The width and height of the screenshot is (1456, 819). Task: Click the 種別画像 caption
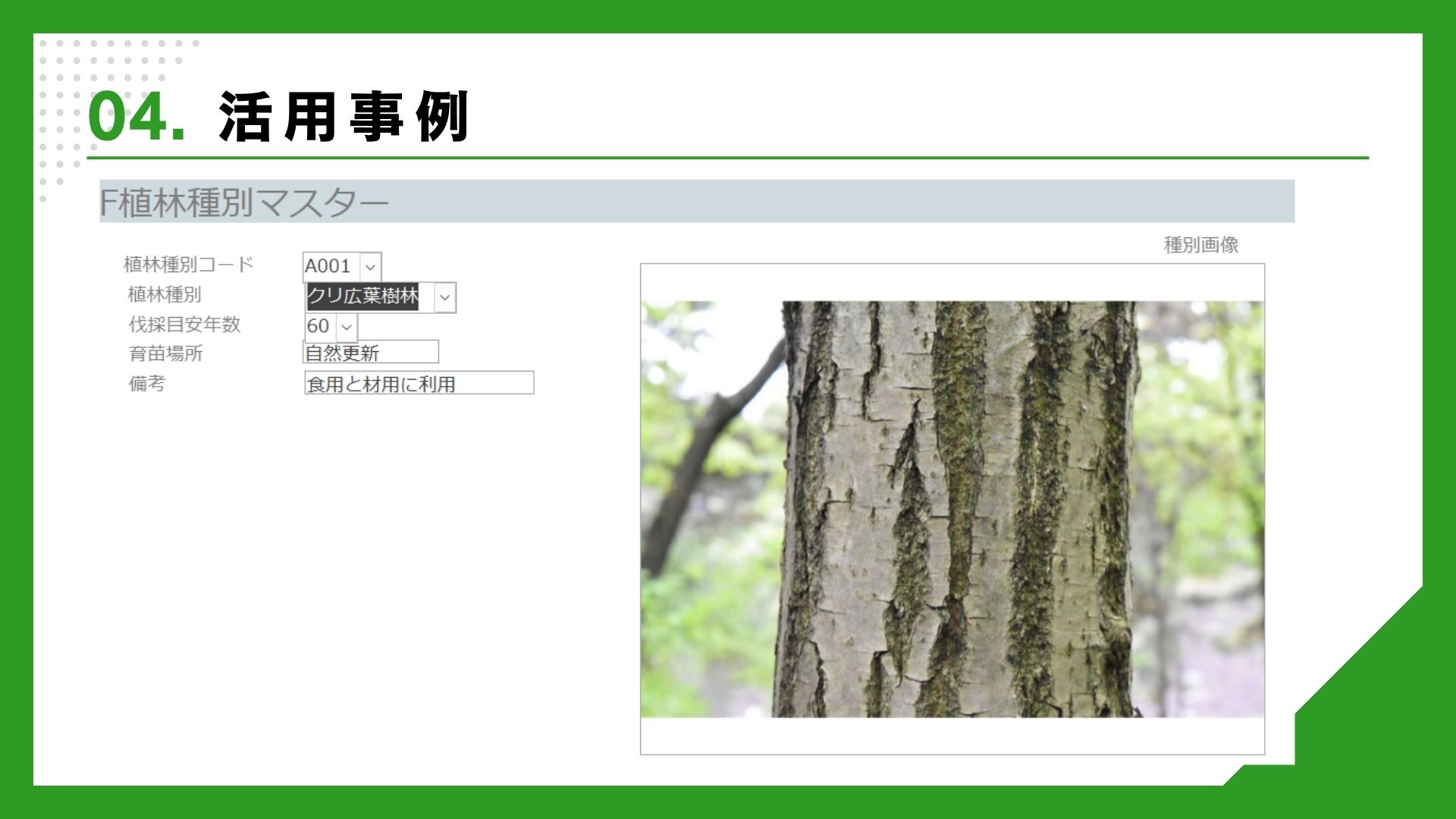click(x=1200, y=244)
